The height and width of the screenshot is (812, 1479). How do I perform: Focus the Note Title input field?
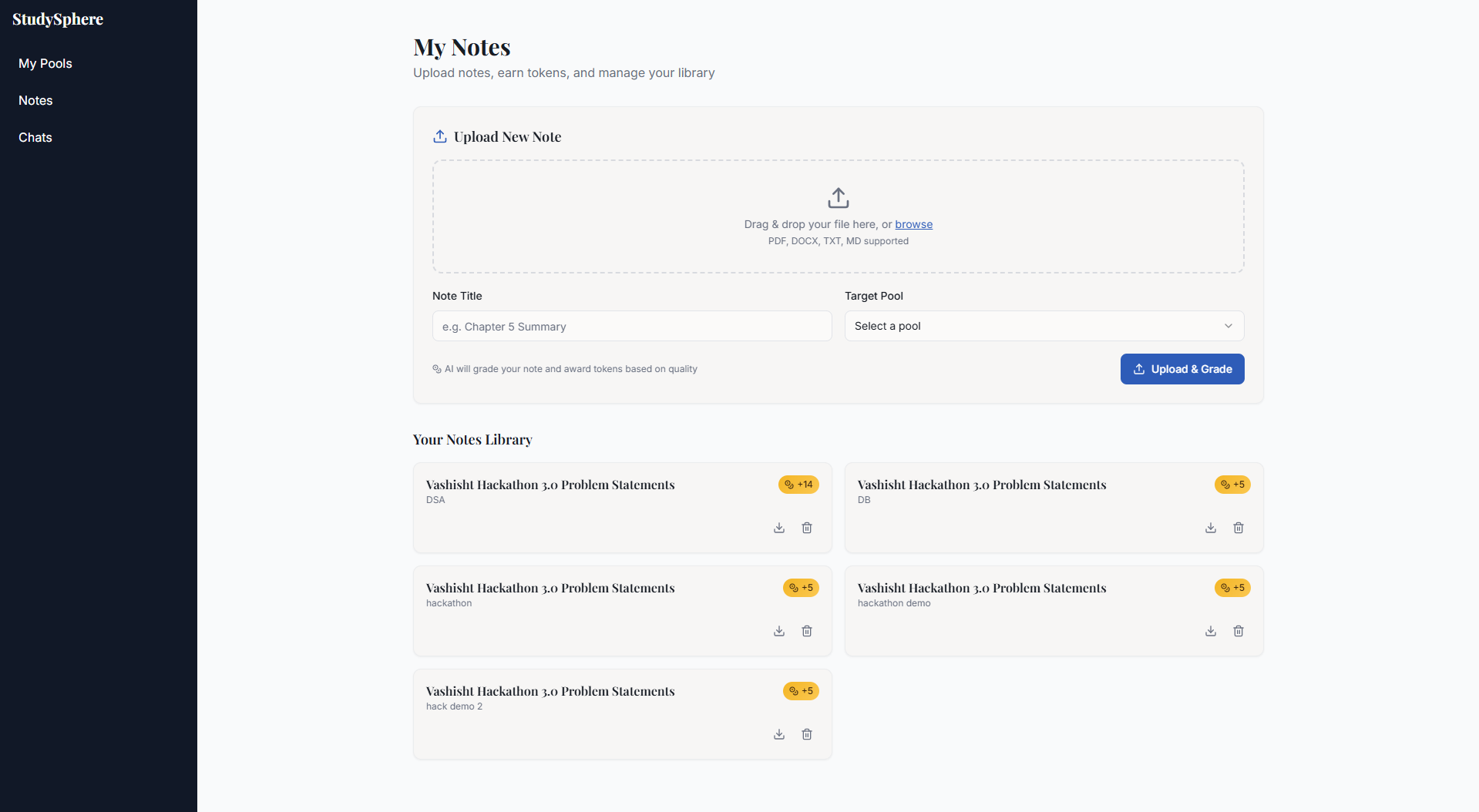click(x=632, y=326)
